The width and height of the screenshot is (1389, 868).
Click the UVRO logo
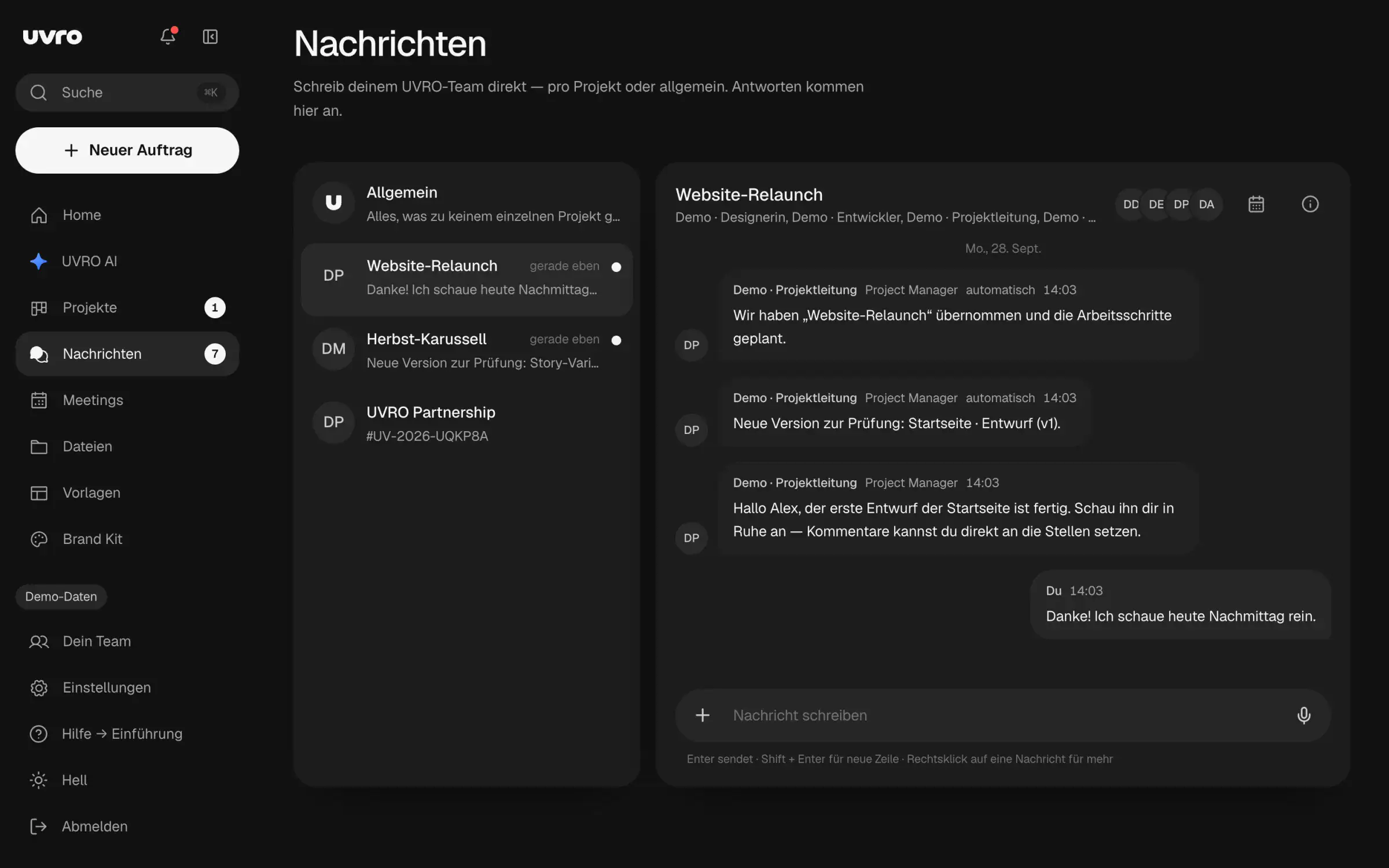click(53, 36)
